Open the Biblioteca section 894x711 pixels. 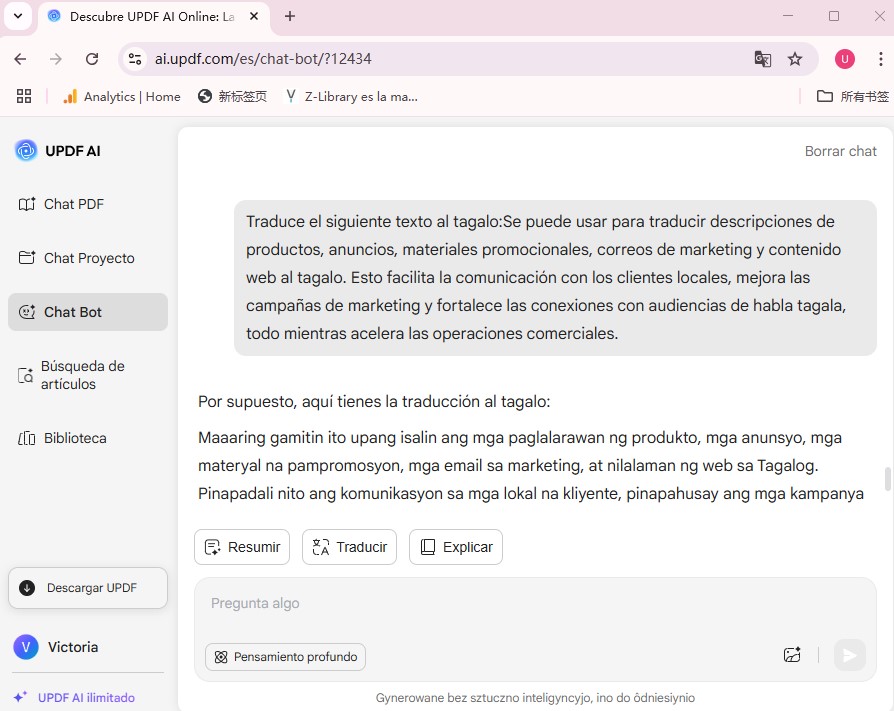click(62, 438)
